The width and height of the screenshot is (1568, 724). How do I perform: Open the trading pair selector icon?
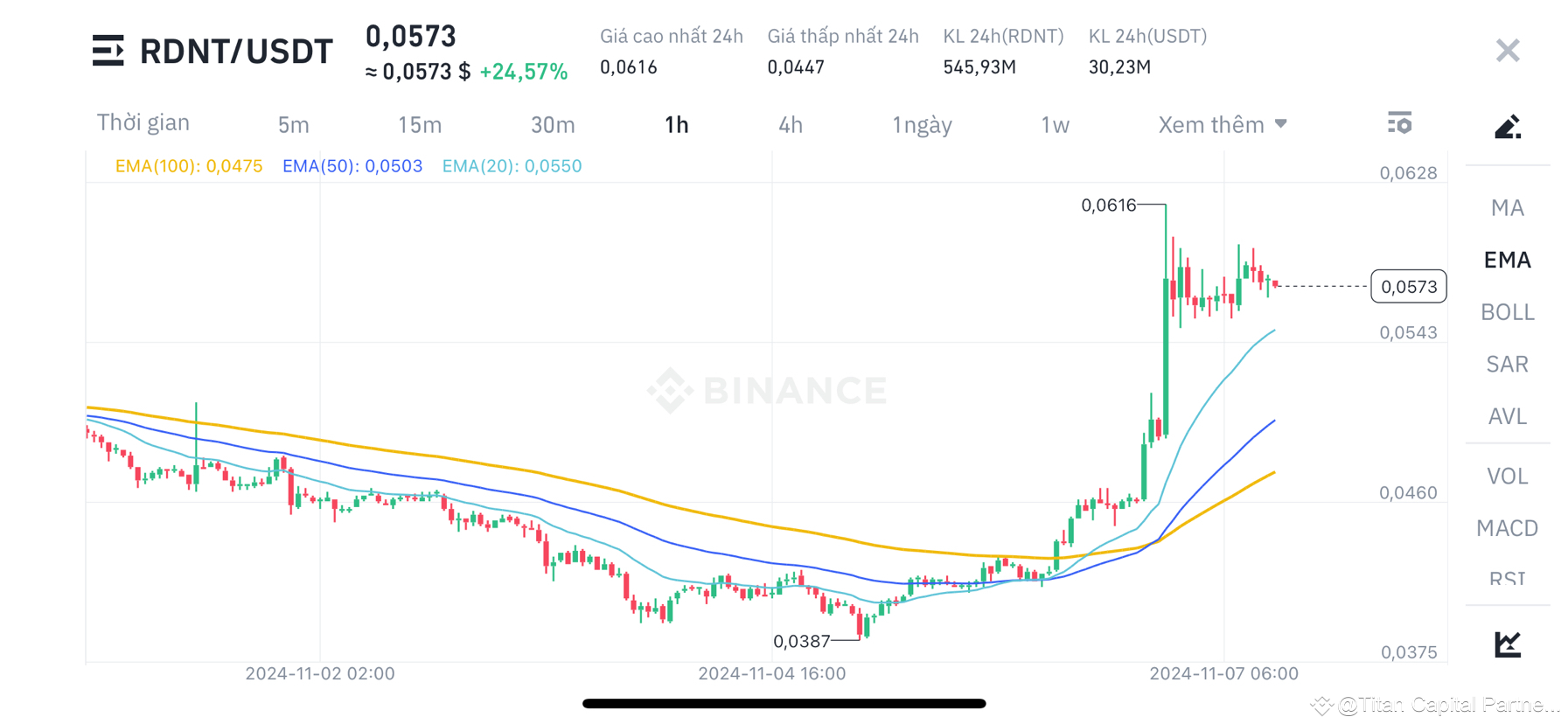[108, 51]
